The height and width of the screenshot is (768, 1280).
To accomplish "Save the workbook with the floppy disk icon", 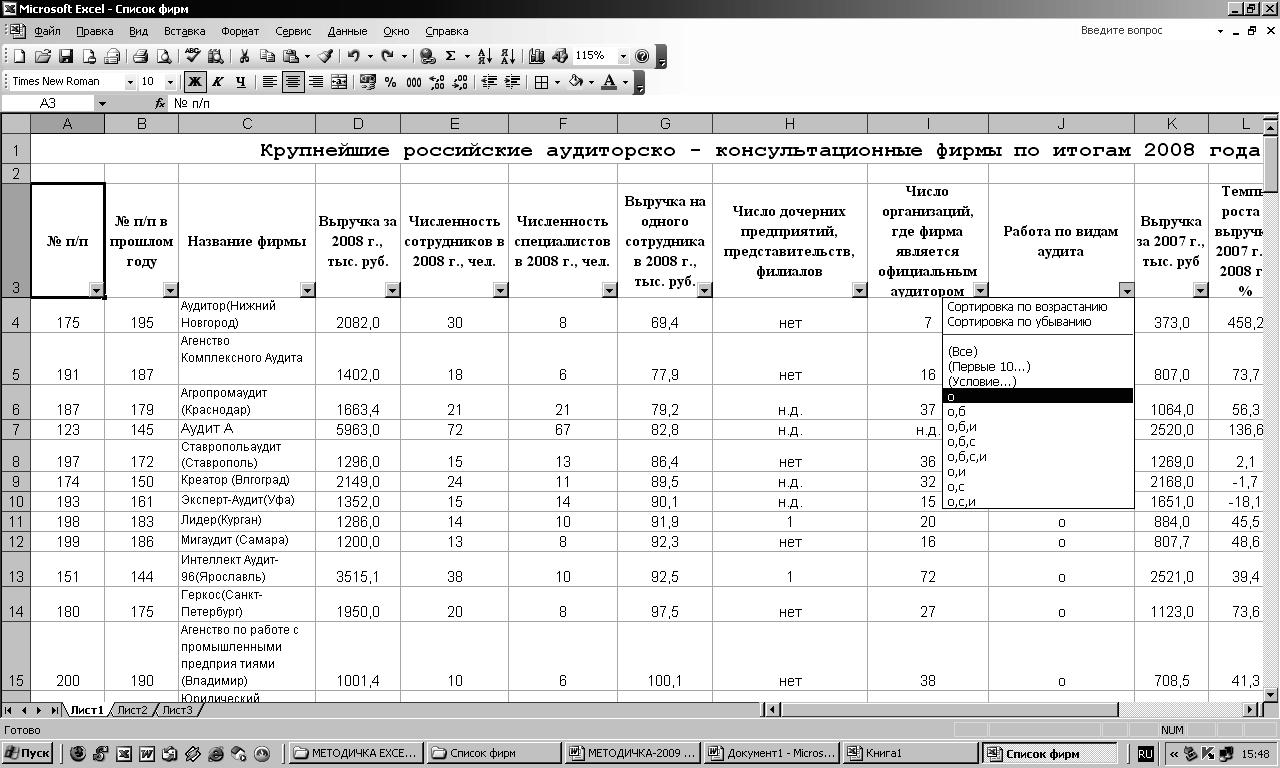I will pos(66,57).
